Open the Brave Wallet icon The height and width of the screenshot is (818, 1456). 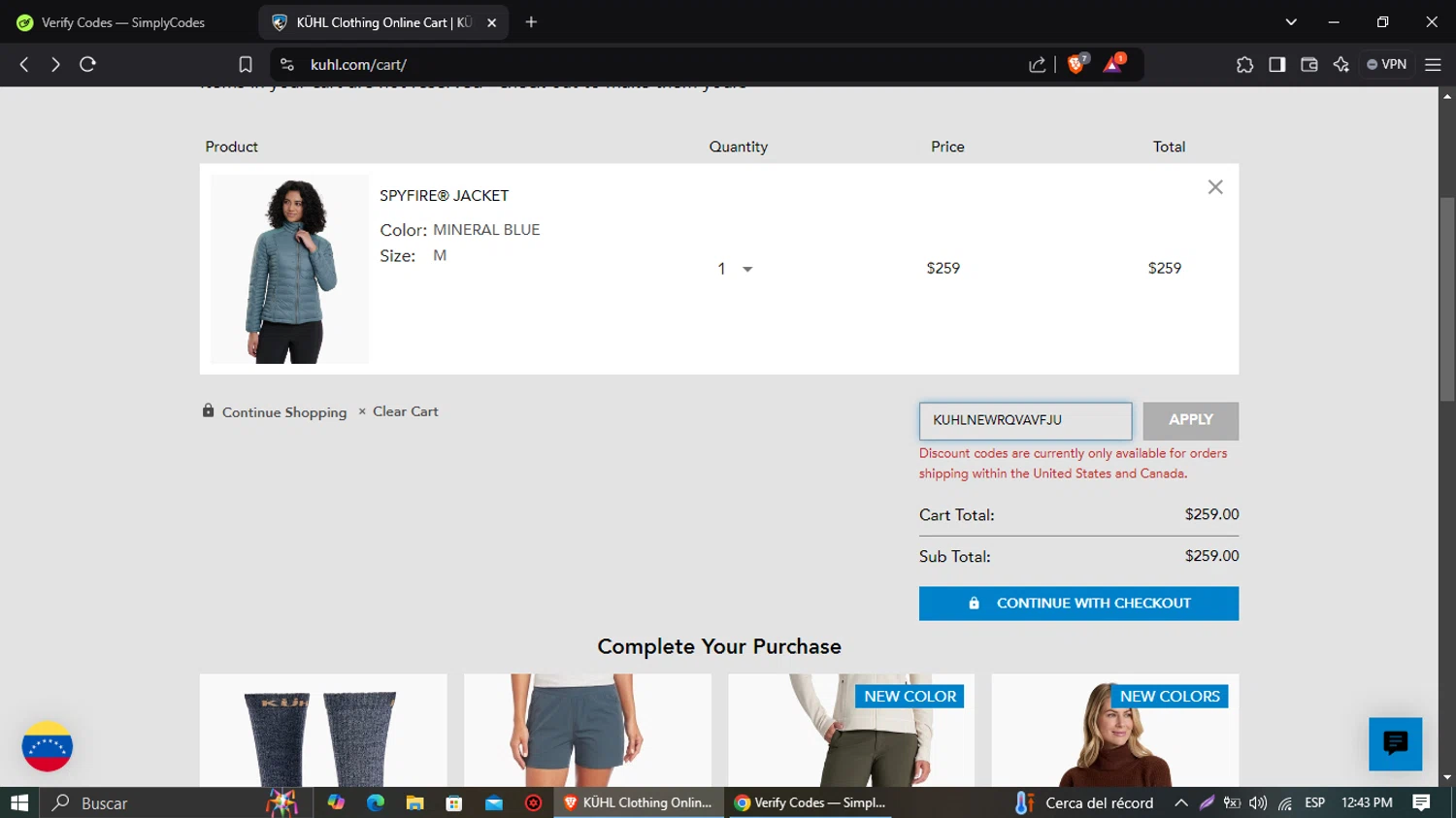(1308, 64)
